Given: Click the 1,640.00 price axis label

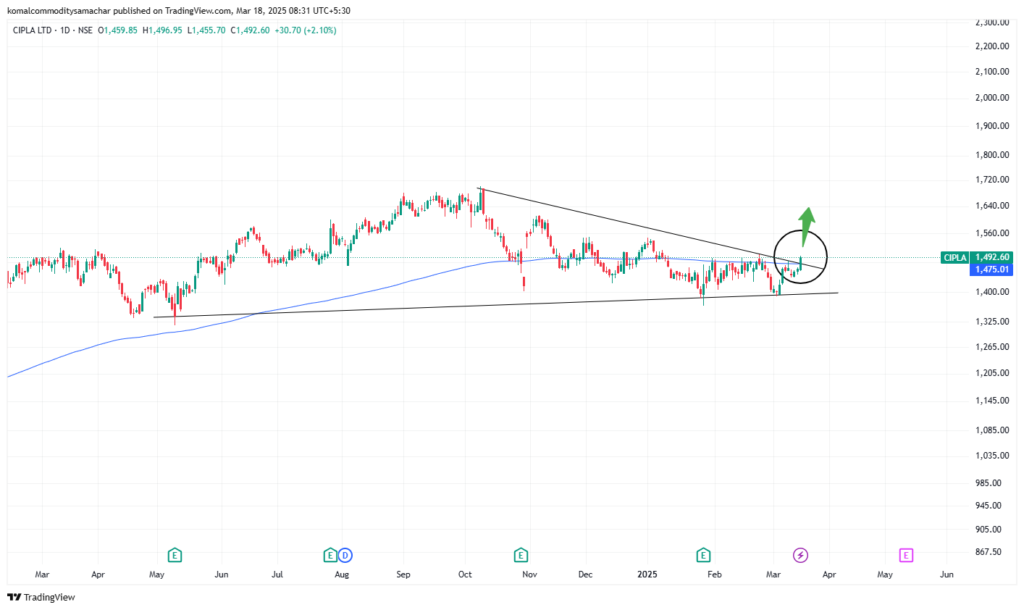Looking at the screenshot, I should [991, 205].
